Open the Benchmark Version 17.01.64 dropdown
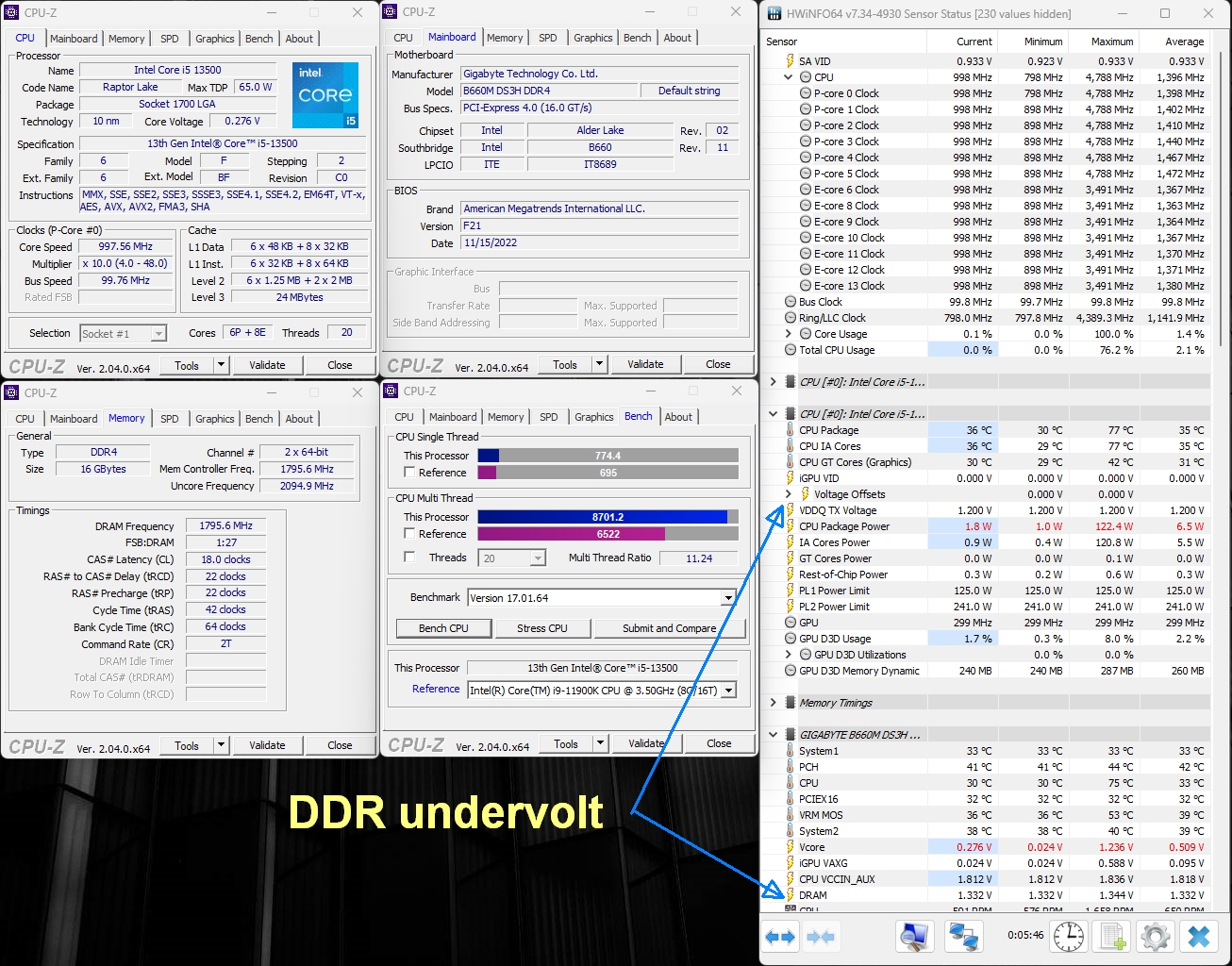Image resolution: width=1232 pixels, height=966 pixels. click(x=727, y=598)
